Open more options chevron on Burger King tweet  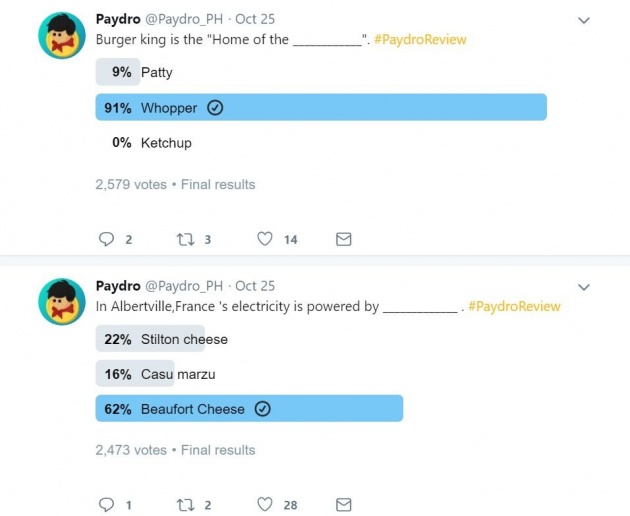(x=583, y=20)
